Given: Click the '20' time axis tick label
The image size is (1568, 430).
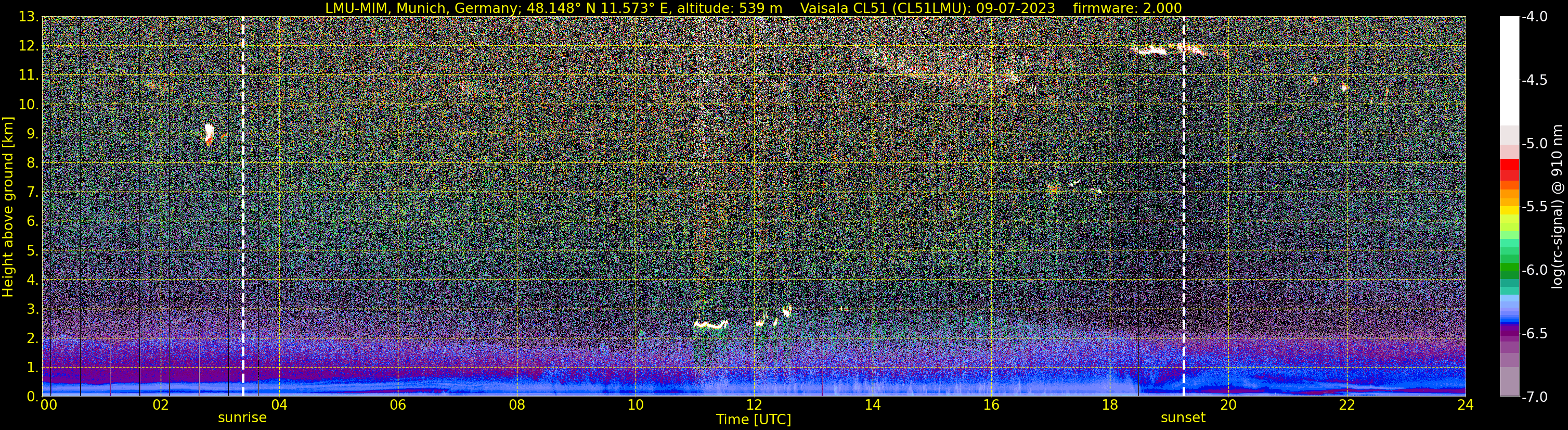Looking at the screenshot, I should (x=1229, y=405).
